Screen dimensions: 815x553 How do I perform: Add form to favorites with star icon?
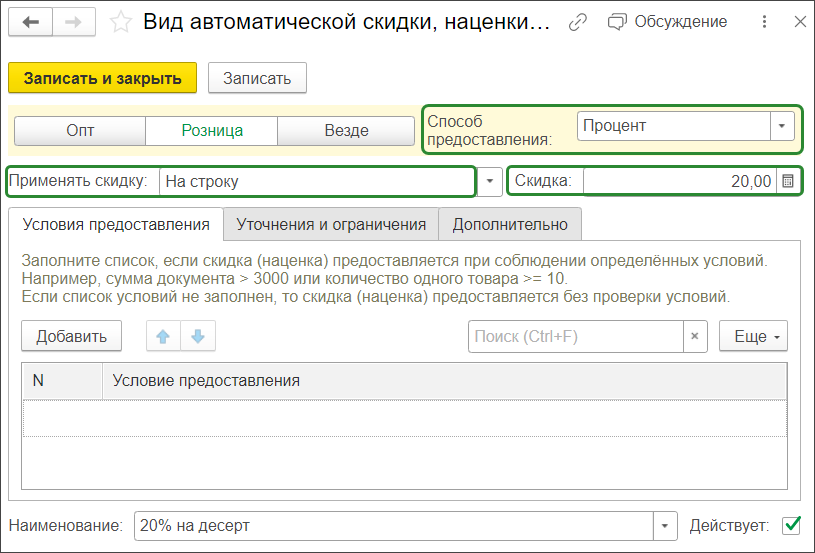(121, 22)
